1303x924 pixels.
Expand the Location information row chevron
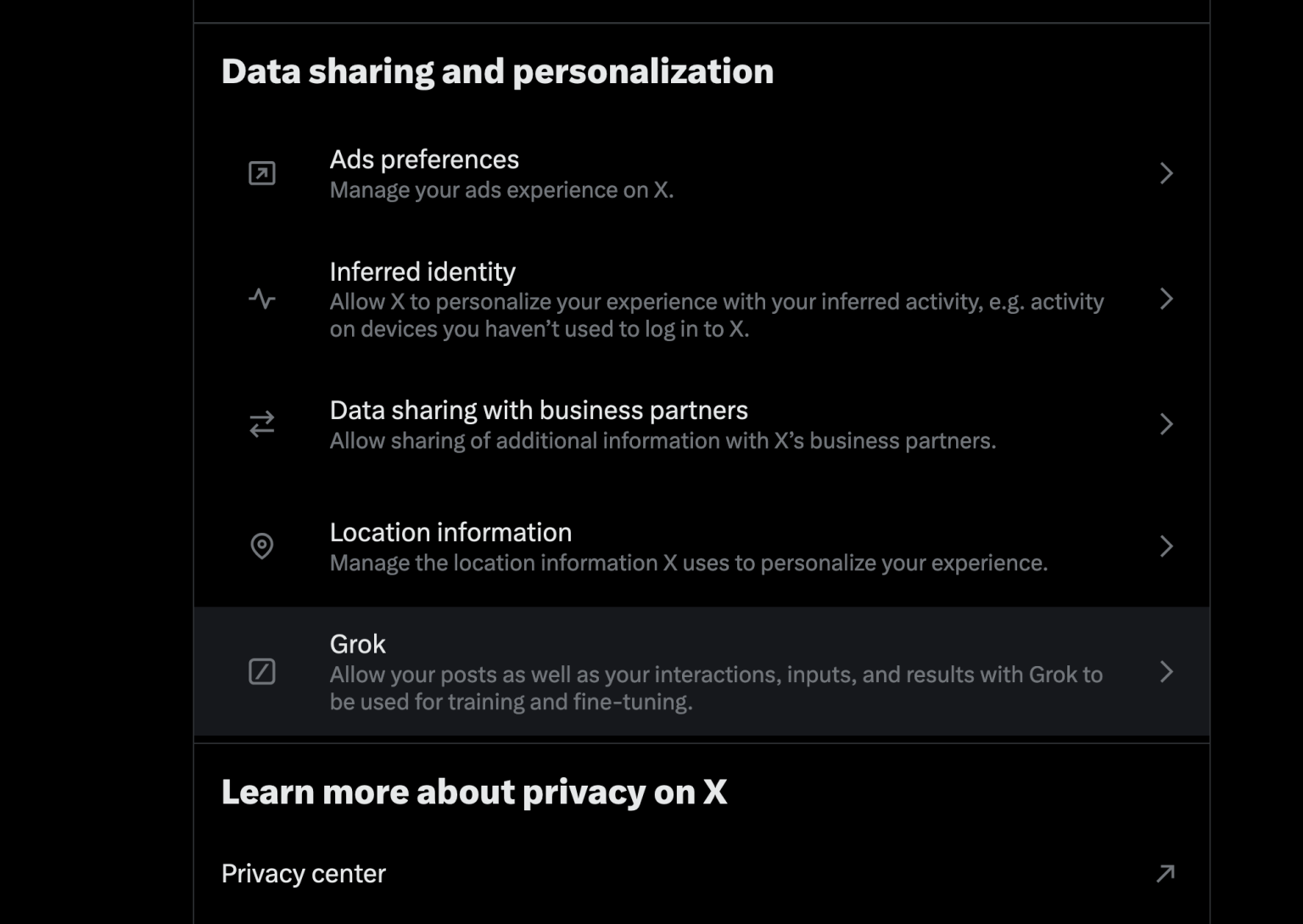pos(1166,546)
